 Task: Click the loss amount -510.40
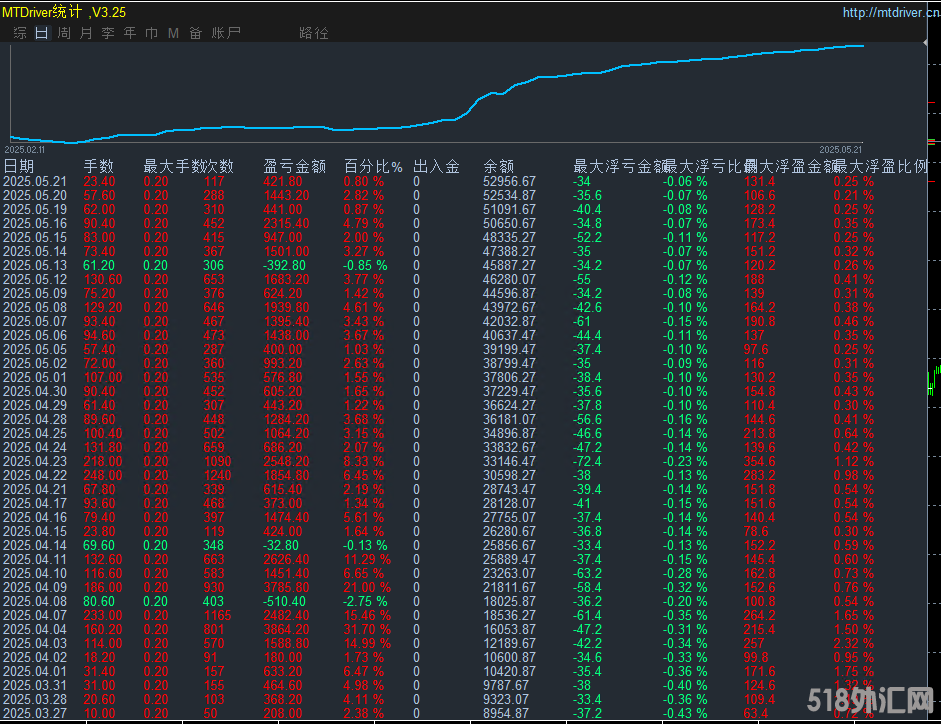pyautogui.click(x=284, y=602)
